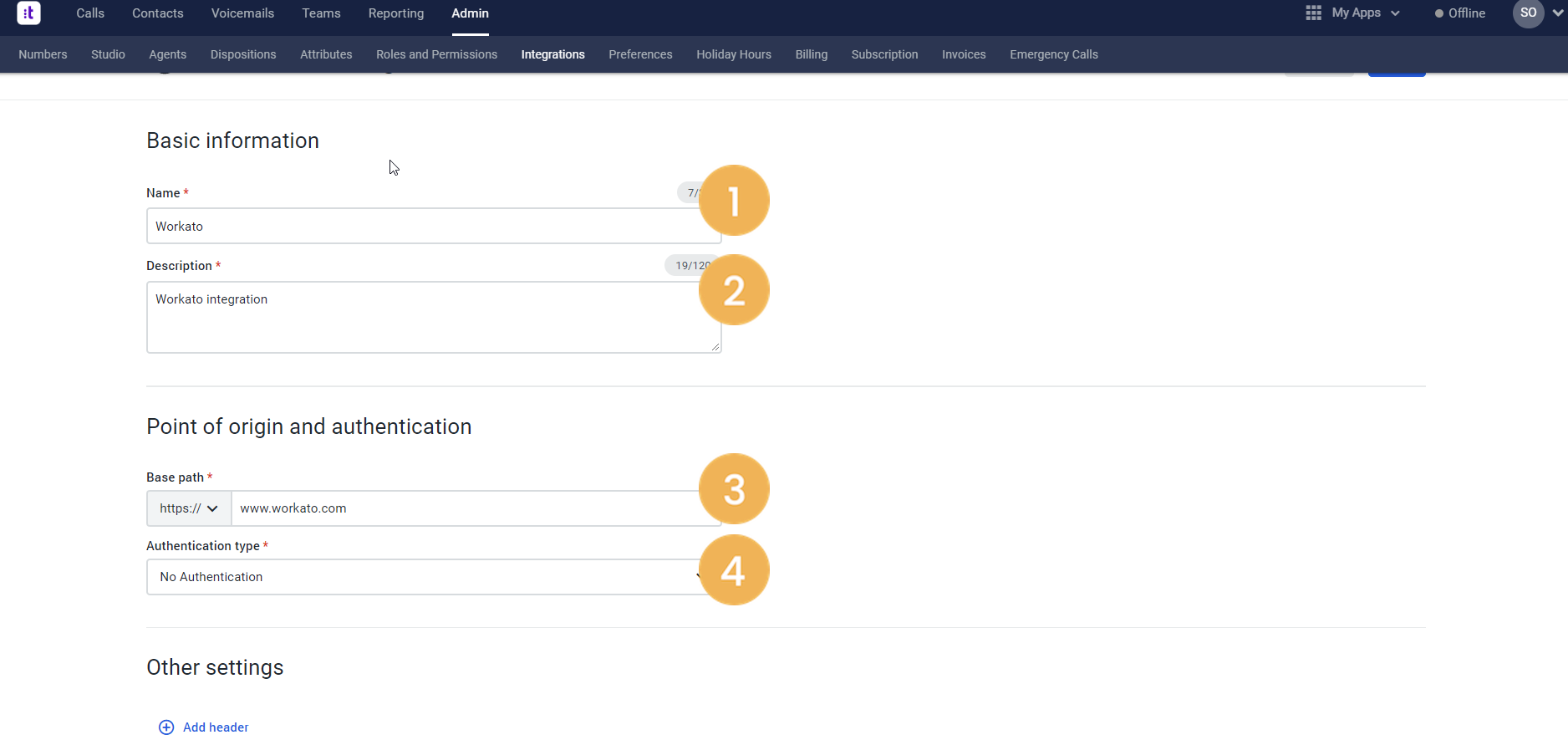Screen dimensions: 1568x740
Task: Open the Reporting tab
Action: coord(396,13)
